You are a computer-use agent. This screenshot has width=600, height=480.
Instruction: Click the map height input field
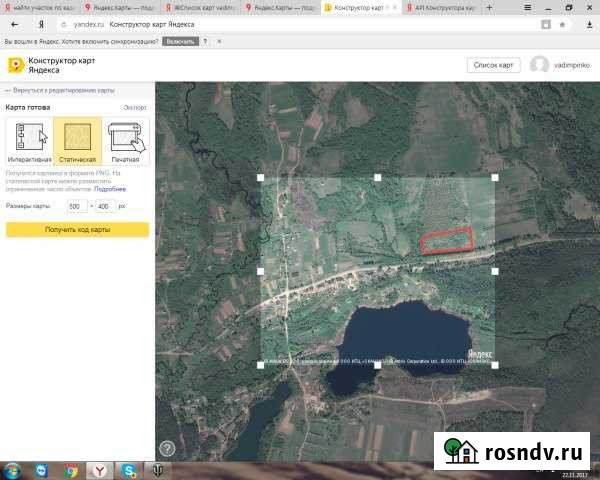[x=104, y=206]
